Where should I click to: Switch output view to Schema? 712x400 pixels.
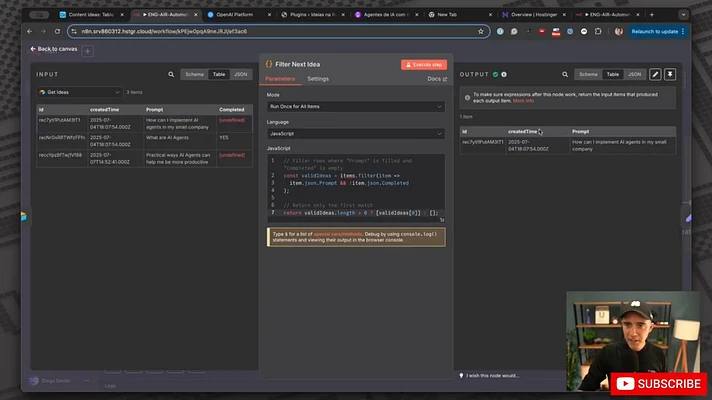click(x=588, y=74)
